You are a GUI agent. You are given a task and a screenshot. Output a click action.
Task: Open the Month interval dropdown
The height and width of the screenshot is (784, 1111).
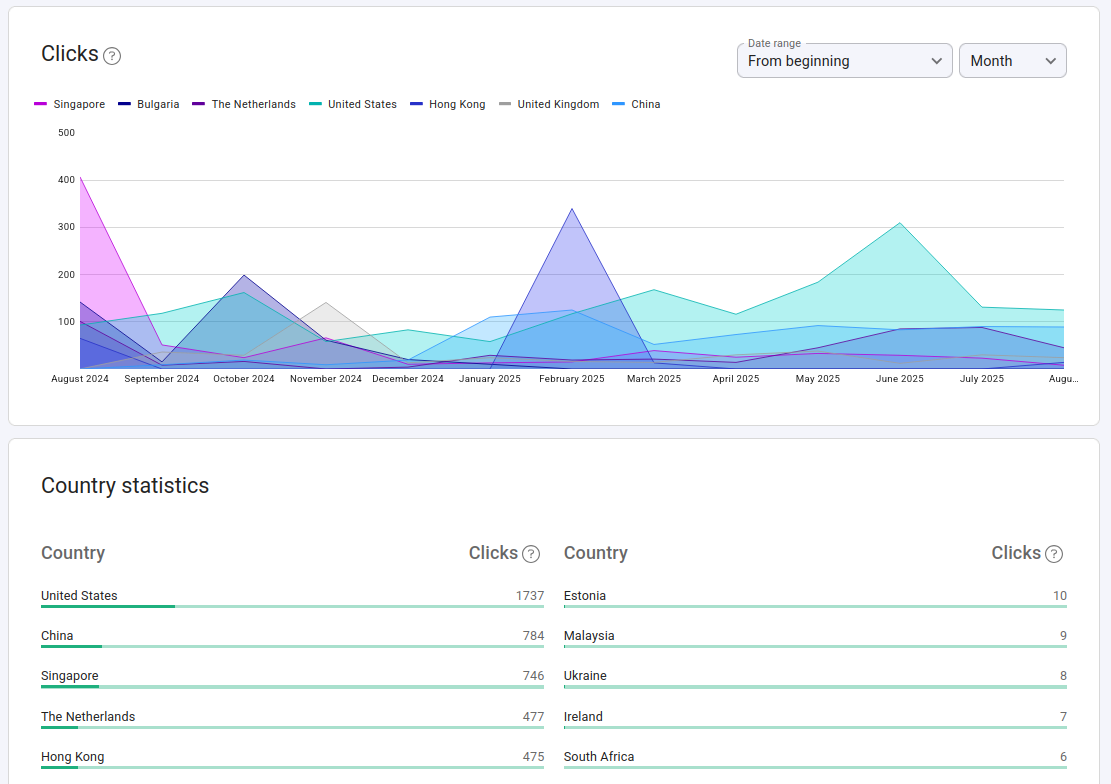coord(1012,61)
